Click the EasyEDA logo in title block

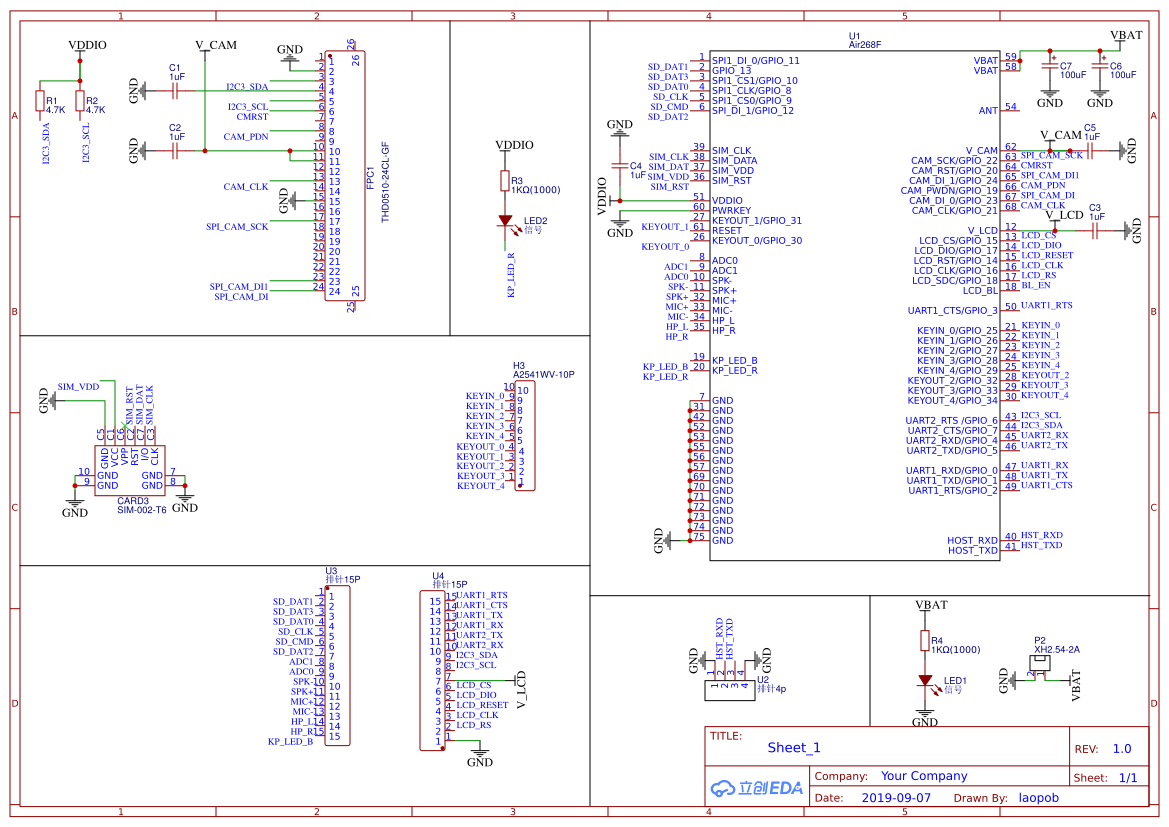pyautogui.click(x=756, y=788)
